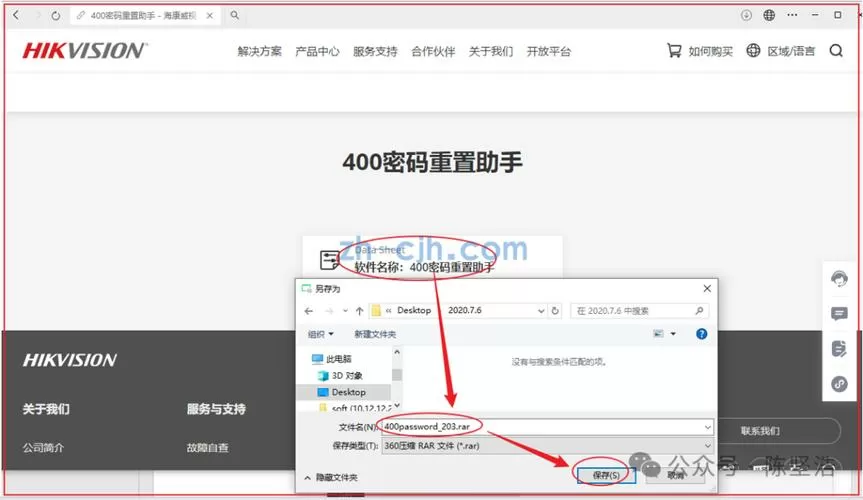Open the 产品中心 menu
This screenshot has height=500, width=863.
tap(317, 52)
